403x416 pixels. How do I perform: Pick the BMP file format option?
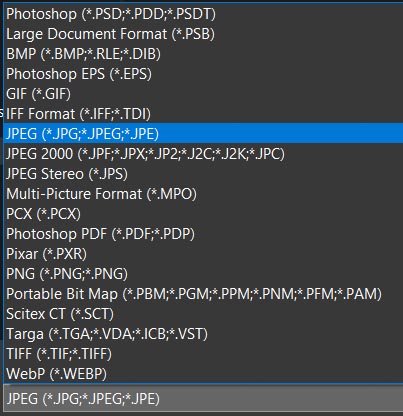tap(203, 54)
